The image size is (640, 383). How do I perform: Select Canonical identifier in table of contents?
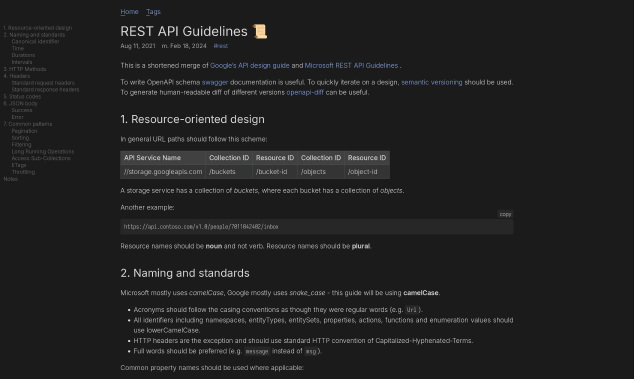coord(36,42)
